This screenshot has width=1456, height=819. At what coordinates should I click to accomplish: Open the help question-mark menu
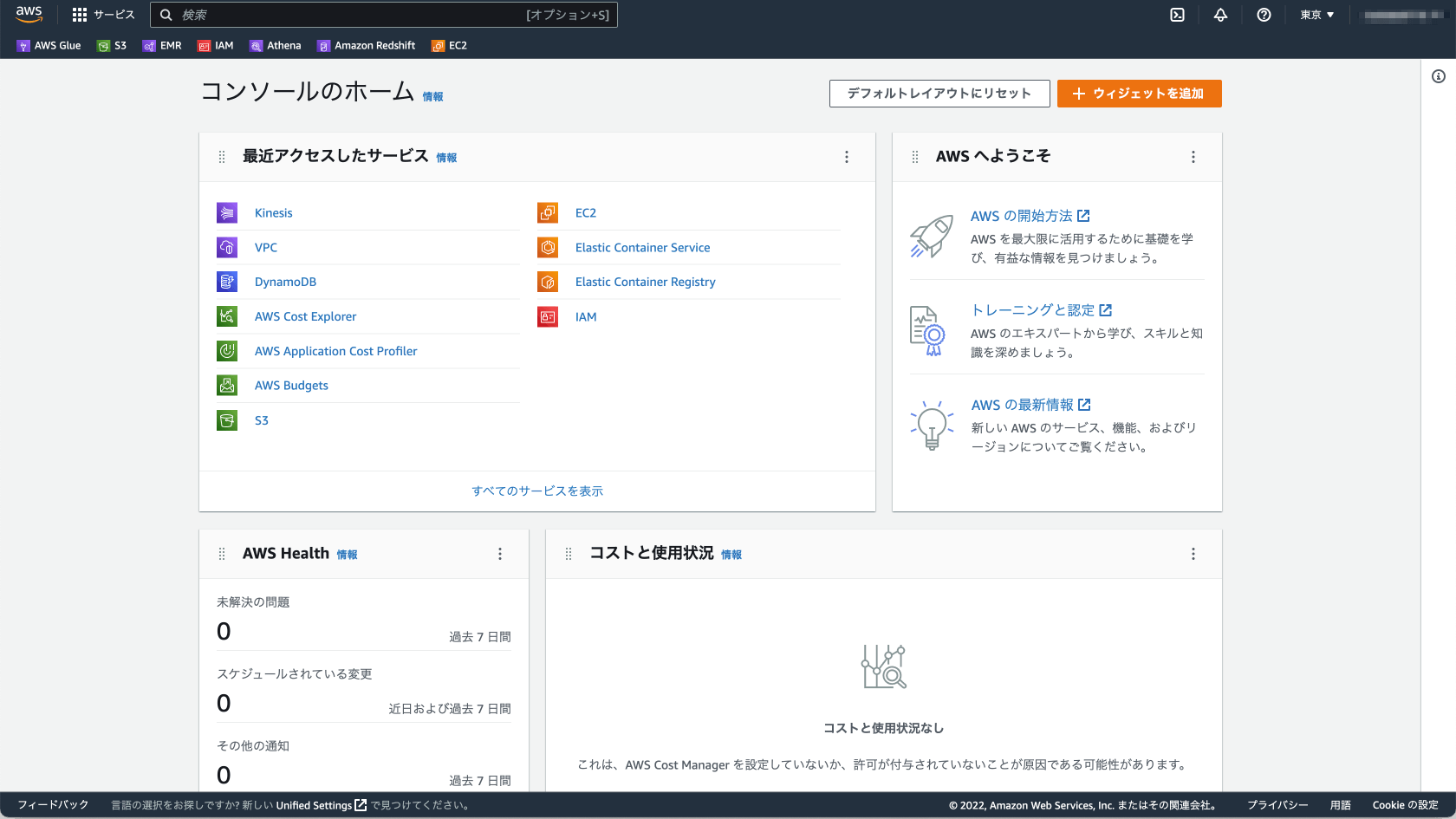tap(1264, 15)
